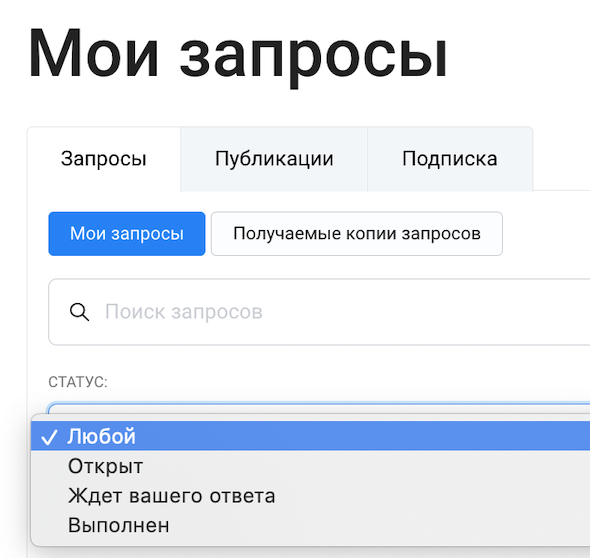Click the search magnifier icon

tap(79, 312)
